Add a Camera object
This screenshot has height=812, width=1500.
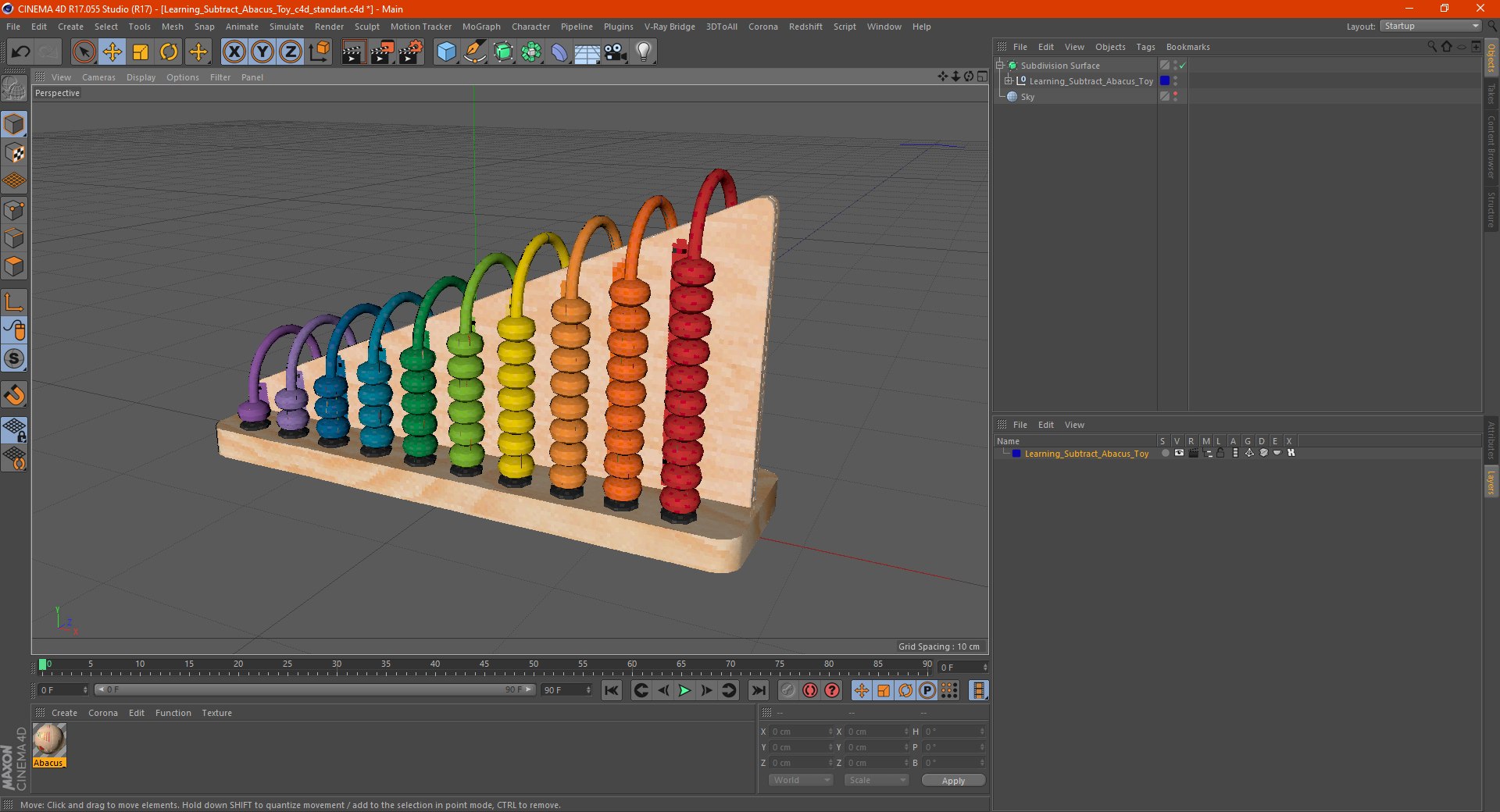tap(616, 52)
